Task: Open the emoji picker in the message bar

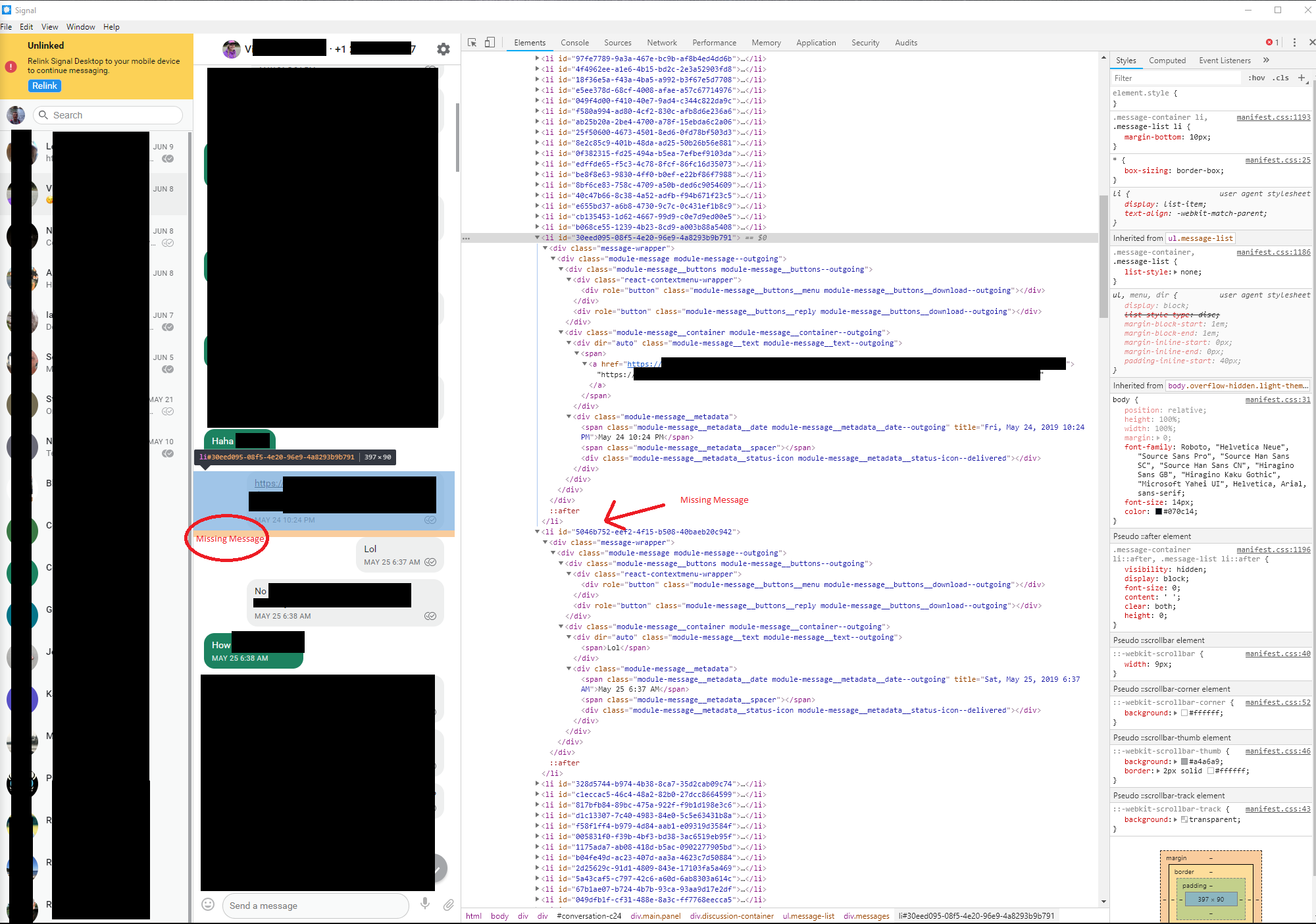Action: point(208,906)
